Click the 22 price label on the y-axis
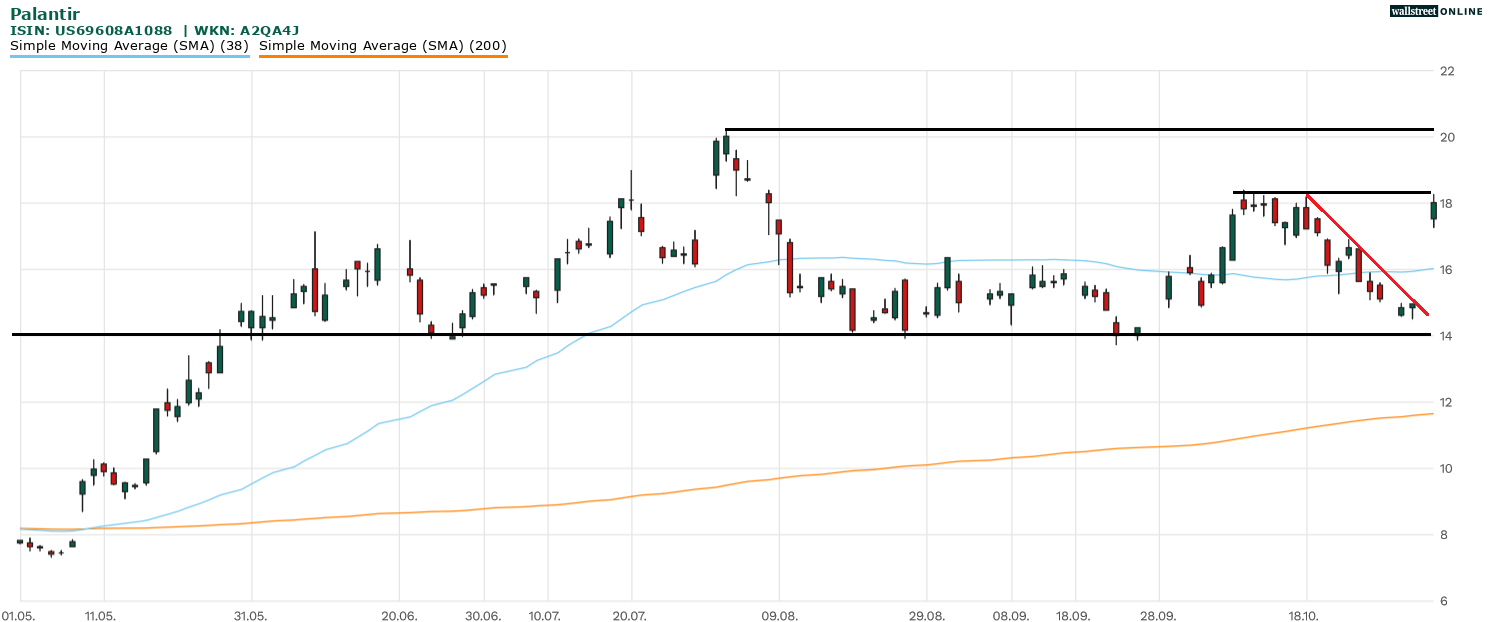 pos(1446,71)
